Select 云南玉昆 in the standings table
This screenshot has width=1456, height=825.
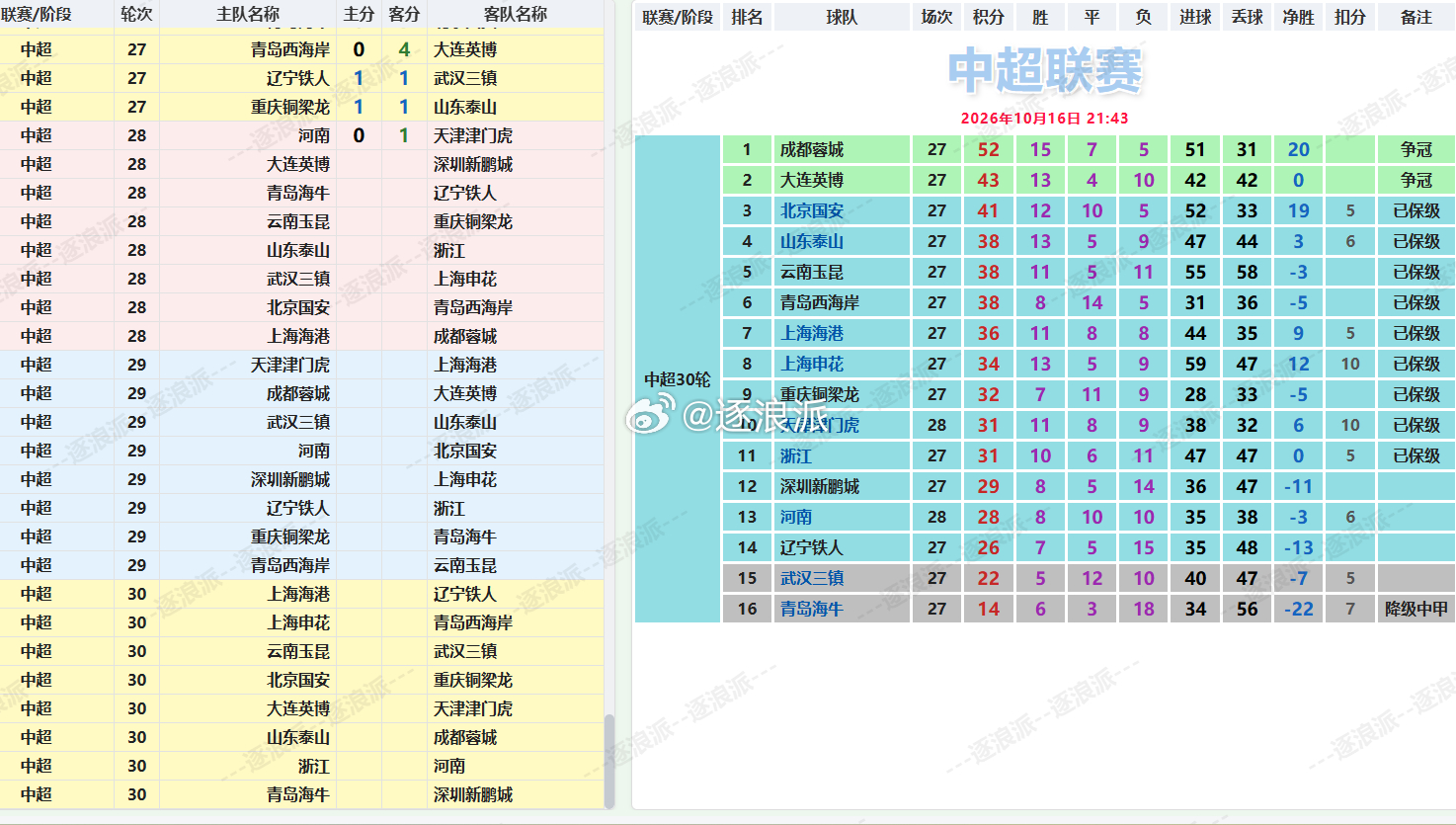click(812, 272)
